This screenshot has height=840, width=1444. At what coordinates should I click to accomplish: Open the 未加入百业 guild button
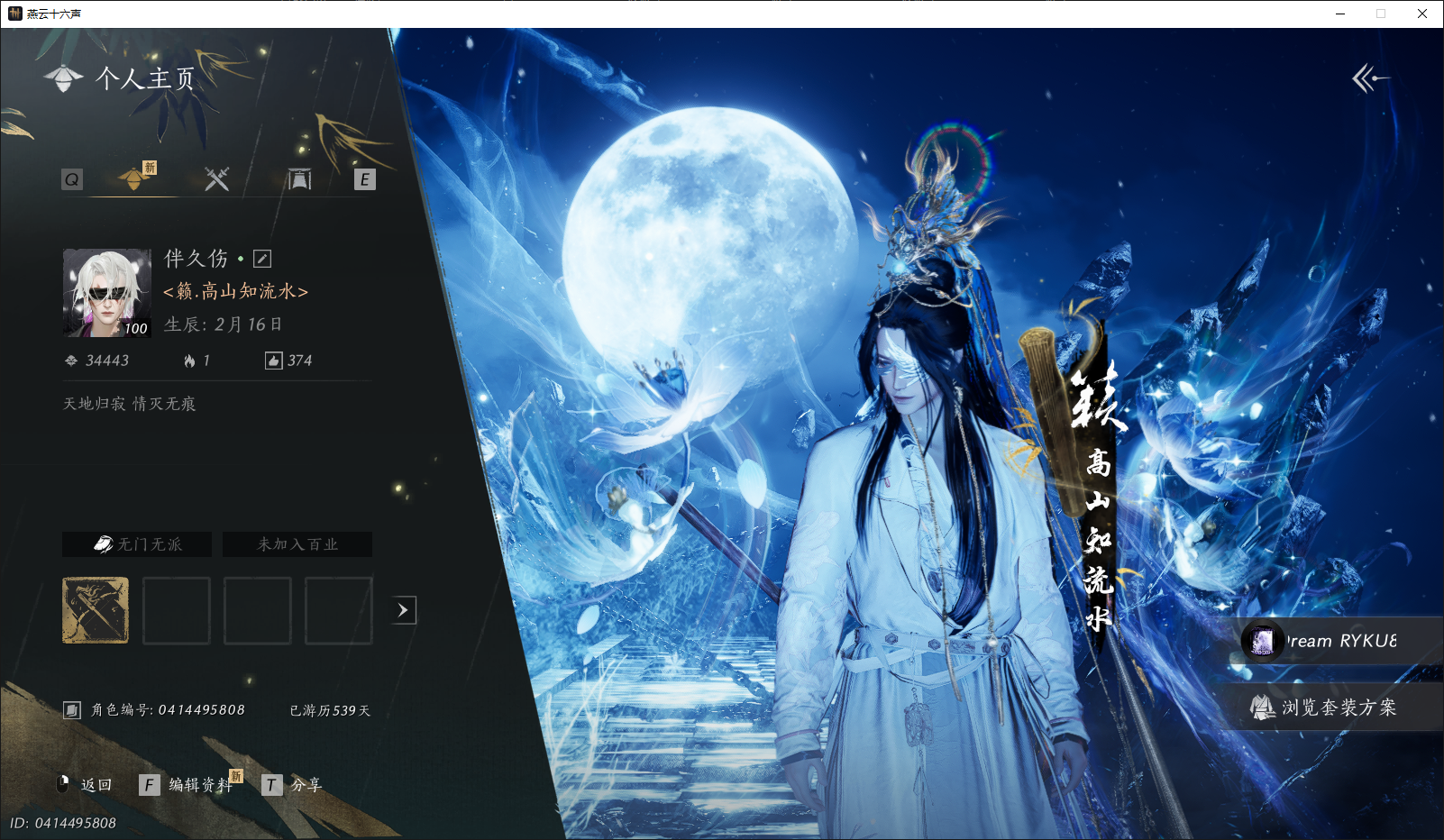click(297, 544)
